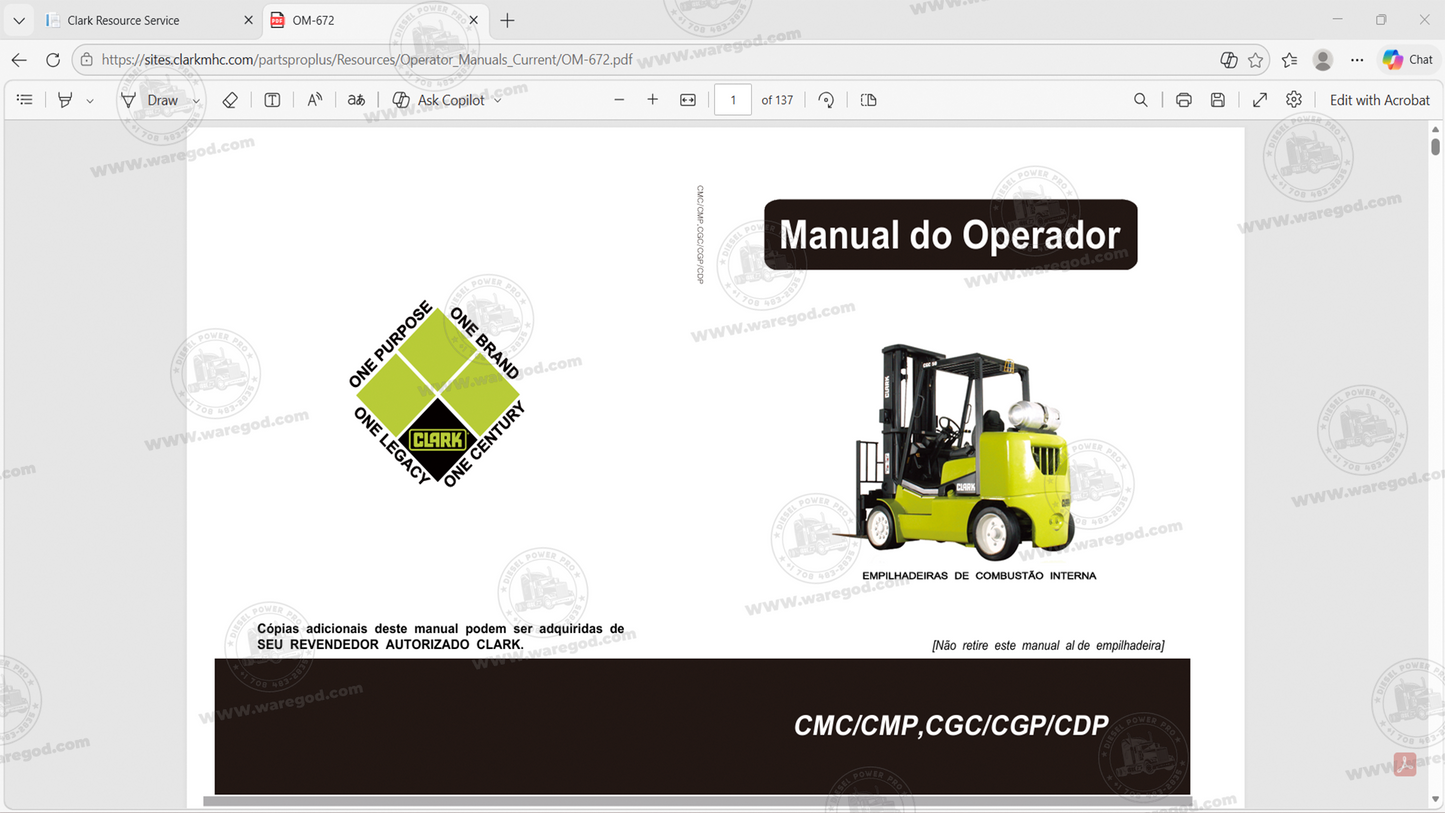This screenshot has height=813, width=1445.
Task: Click EMPILHADEIRAS DE COMBUSTÃO INTERNA caption
Action: pos(979,576)
